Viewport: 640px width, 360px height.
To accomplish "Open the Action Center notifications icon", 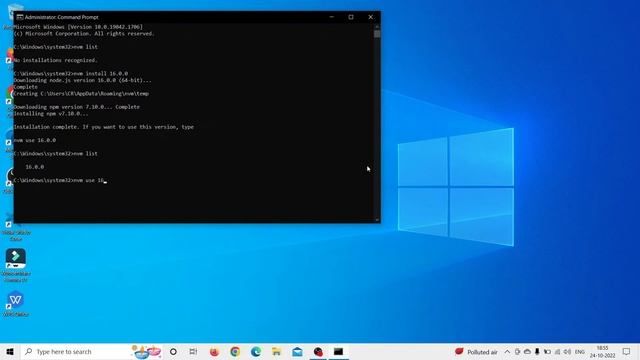I will [627, 351].
